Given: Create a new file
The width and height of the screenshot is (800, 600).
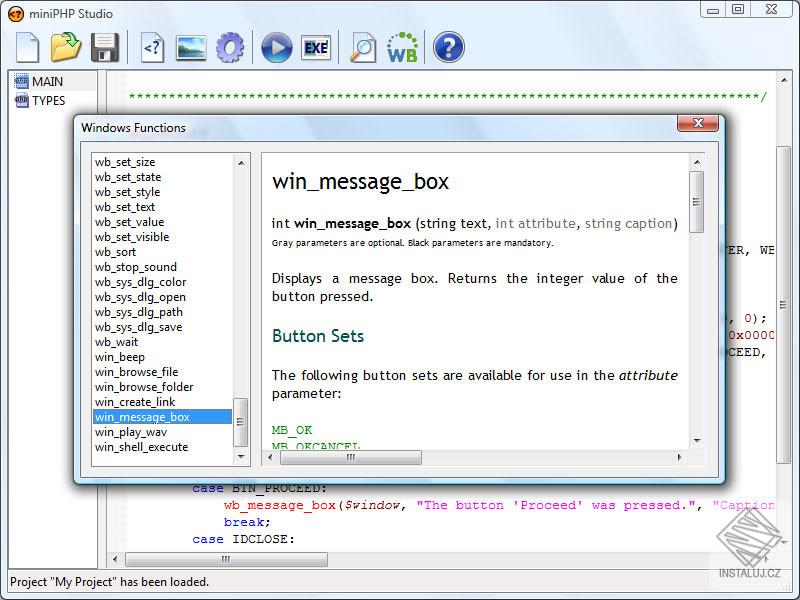Looking at the screenshot, I should tap(27, 47).
